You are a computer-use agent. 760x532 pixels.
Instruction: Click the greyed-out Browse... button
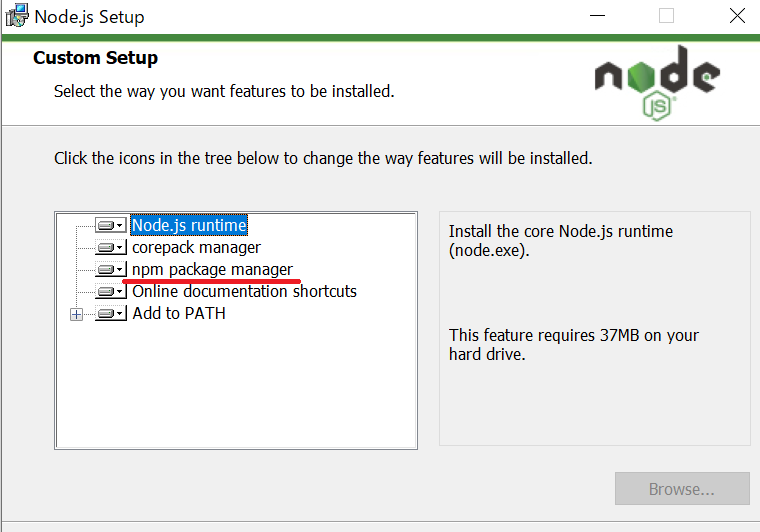(682, 489)
